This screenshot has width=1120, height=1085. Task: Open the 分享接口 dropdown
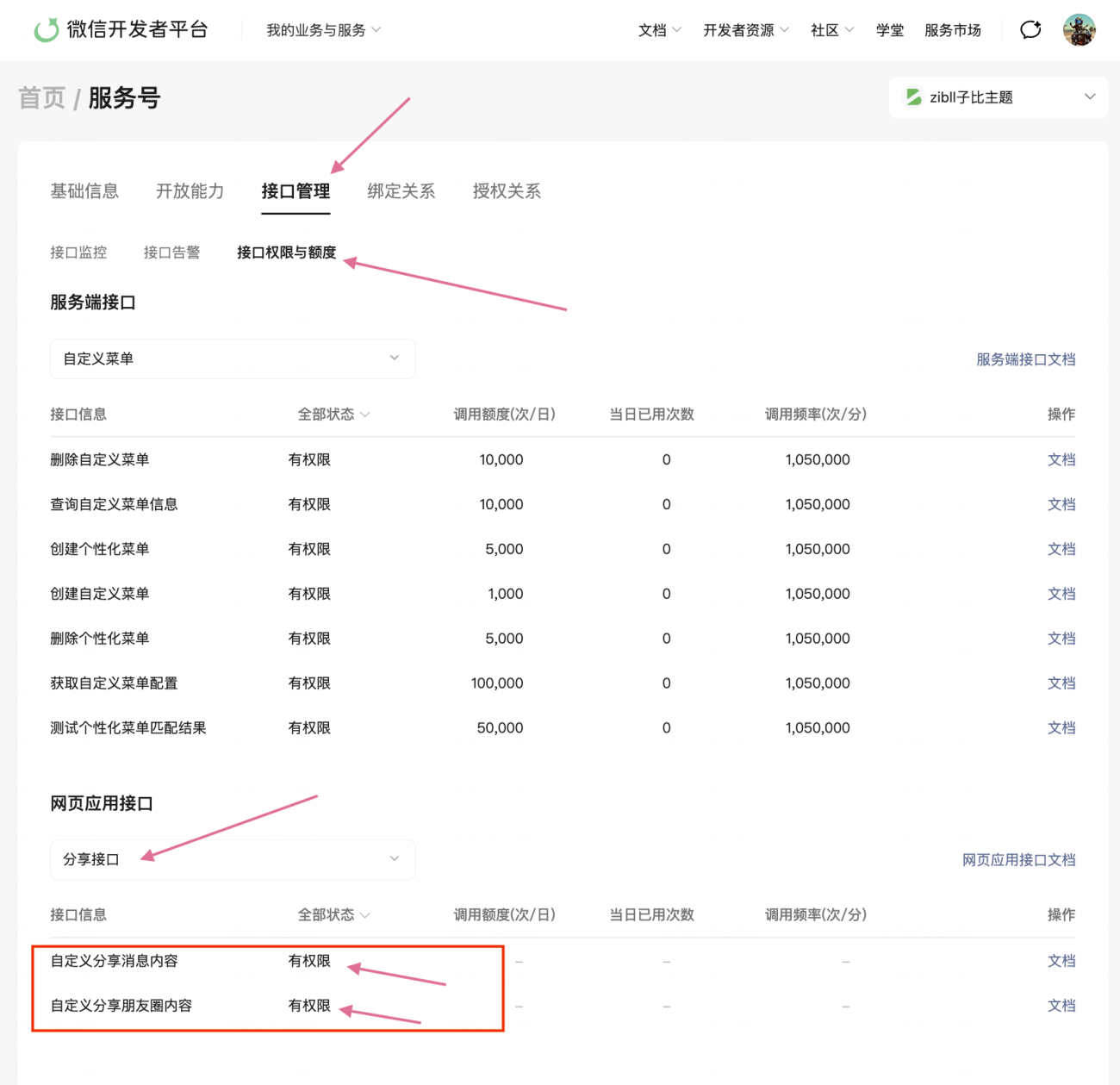click(x=232, y=859)
